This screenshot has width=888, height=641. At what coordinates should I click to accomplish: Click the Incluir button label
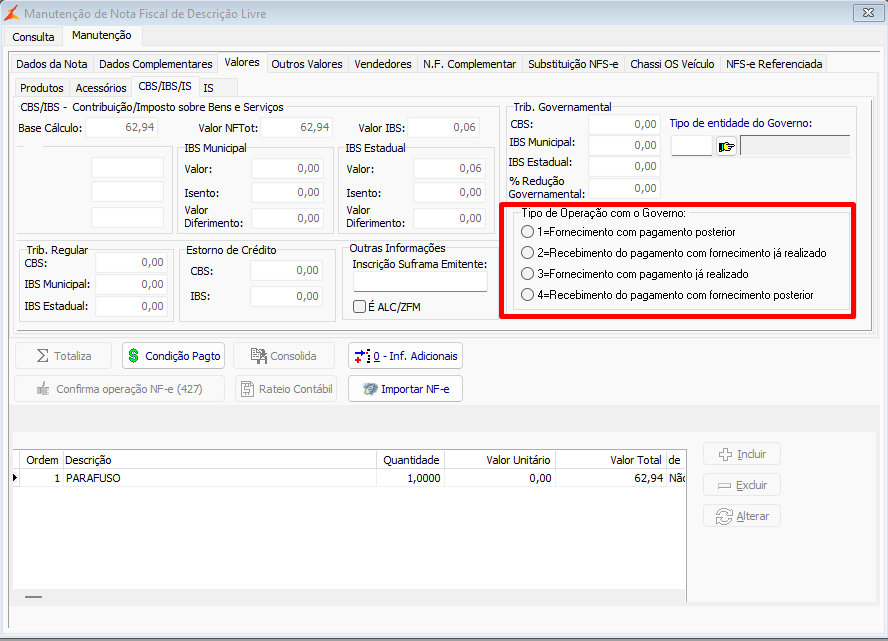click(752, 454)
